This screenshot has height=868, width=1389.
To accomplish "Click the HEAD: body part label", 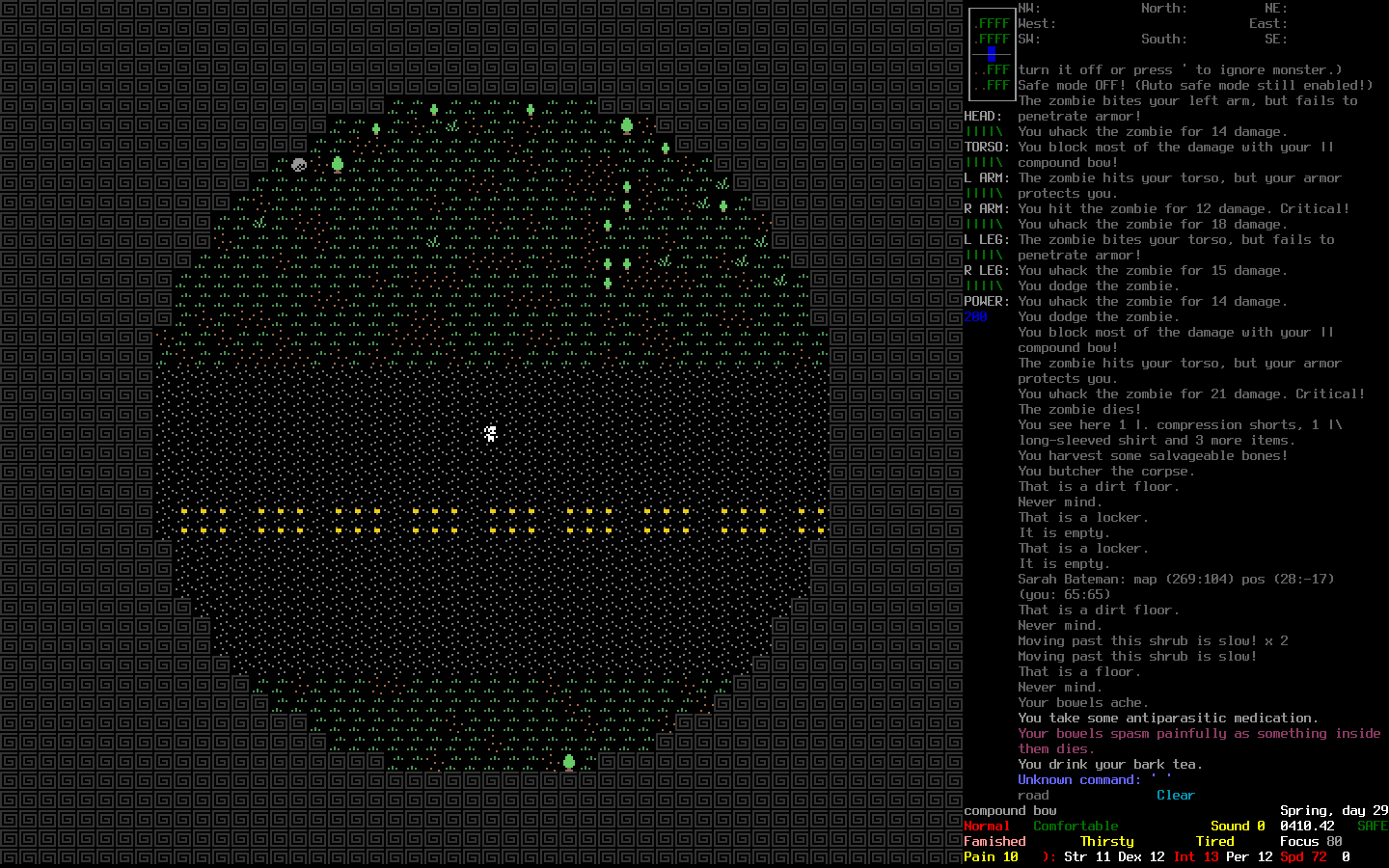I will click(984, 116).
